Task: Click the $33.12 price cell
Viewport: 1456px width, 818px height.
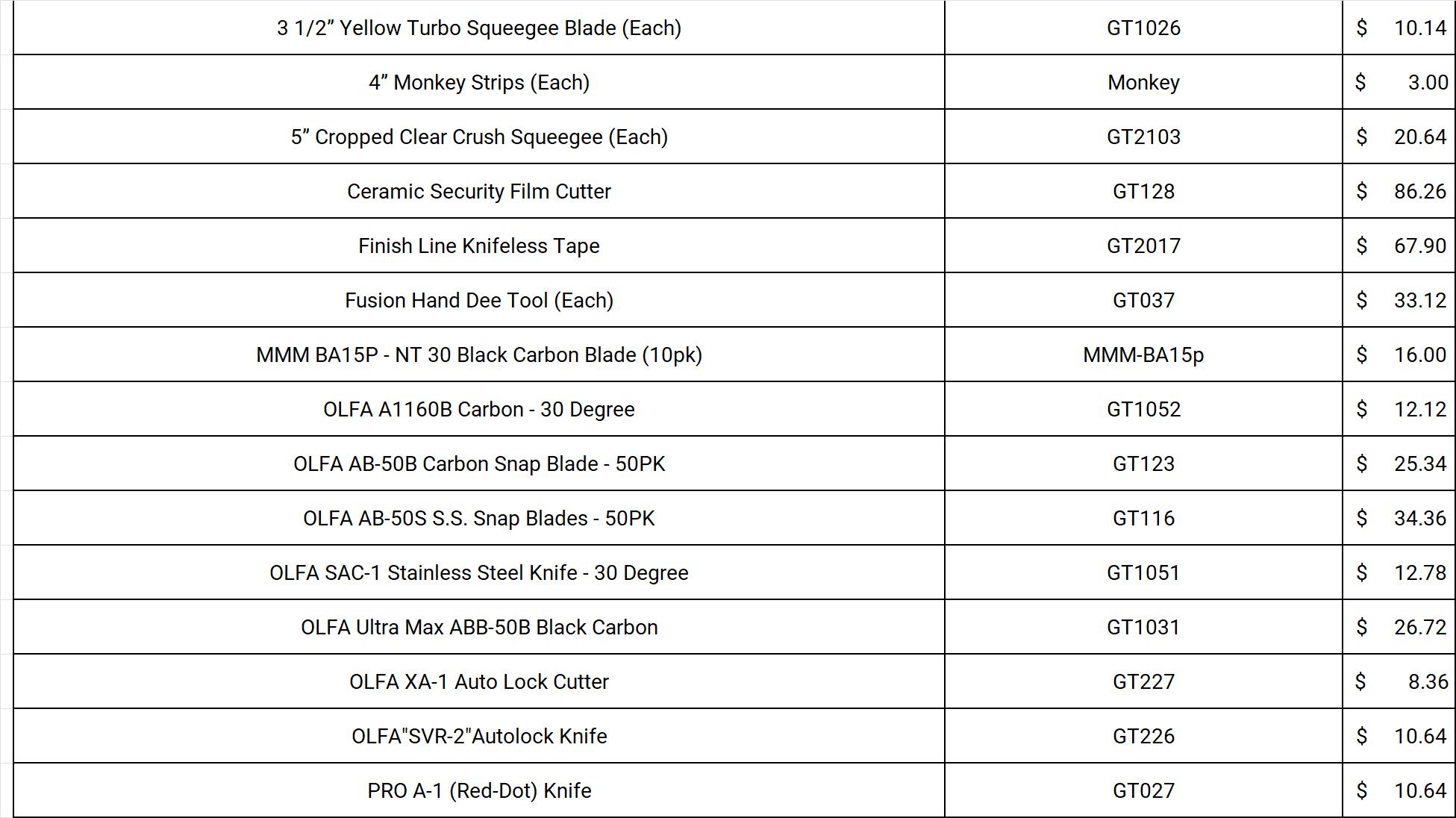Action: tap(1399, 301)
